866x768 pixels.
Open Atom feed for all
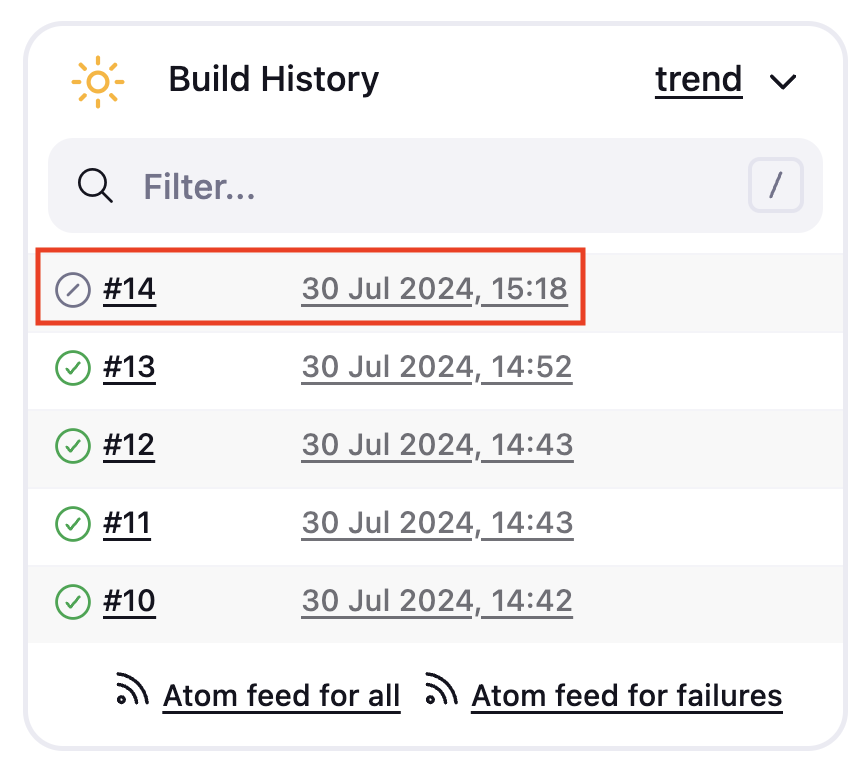pyautogui.click(x=281, y=696)
